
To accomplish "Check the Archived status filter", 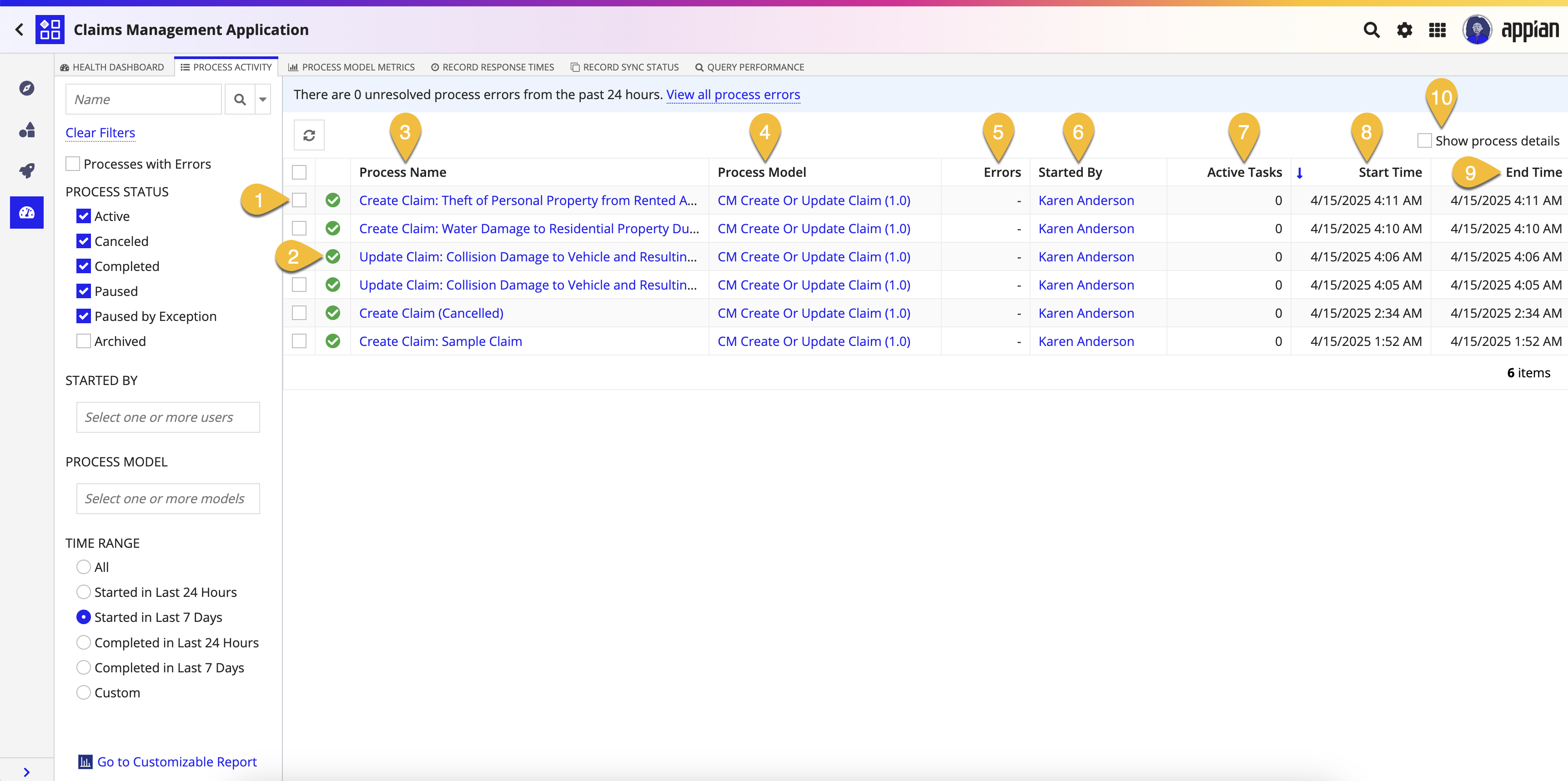I will tap(84, 341).
